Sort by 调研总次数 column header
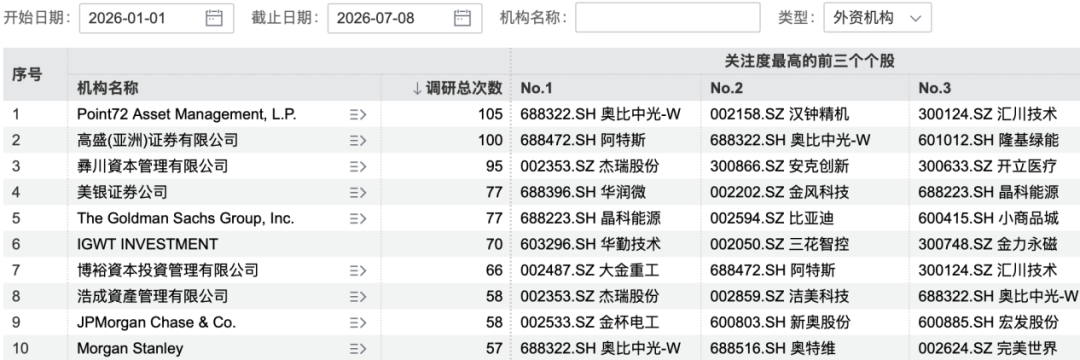 [x=457, y=88]
